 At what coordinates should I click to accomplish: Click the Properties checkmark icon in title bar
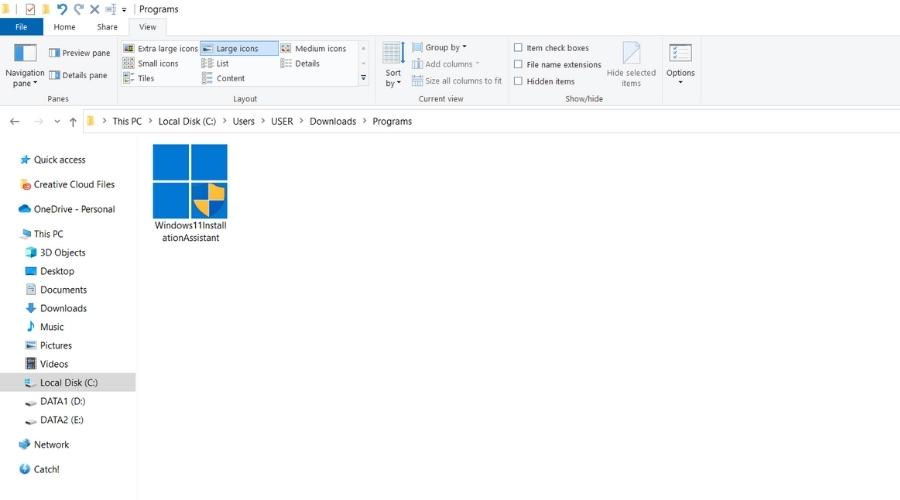[x=30, y=9]
